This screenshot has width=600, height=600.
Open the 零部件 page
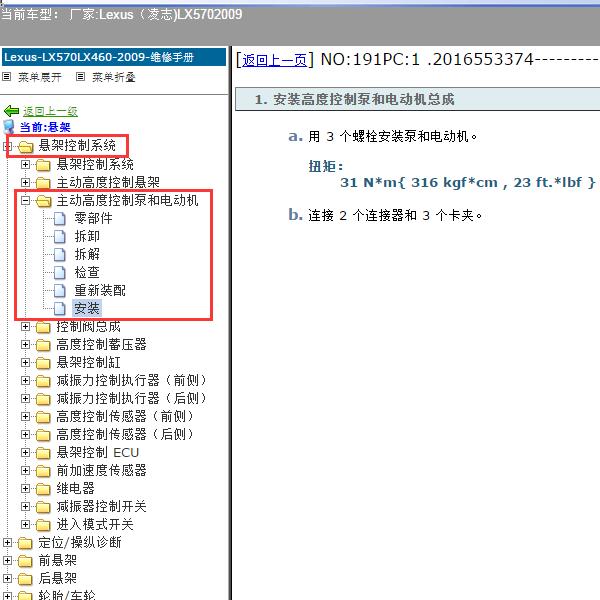click(x=93, y=218)
